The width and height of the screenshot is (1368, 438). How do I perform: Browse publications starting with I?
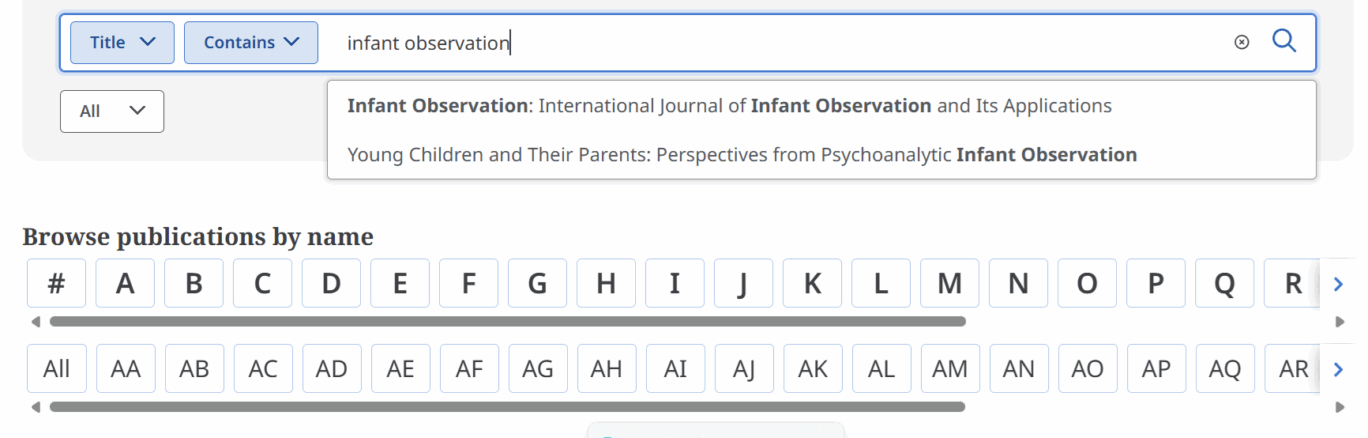(674, 284)
